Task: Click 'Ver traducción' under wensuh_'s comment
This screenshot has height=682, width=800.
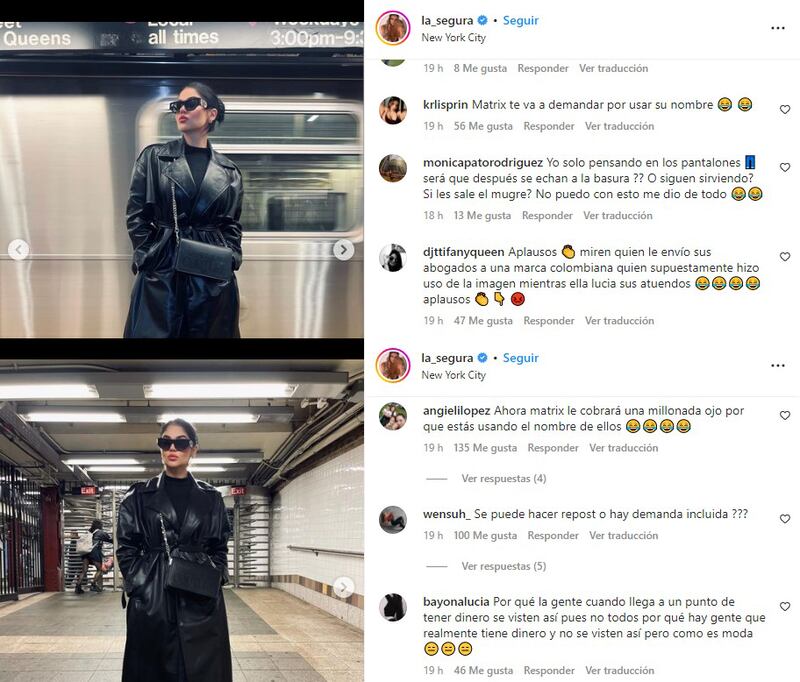Action: (623, 536)
